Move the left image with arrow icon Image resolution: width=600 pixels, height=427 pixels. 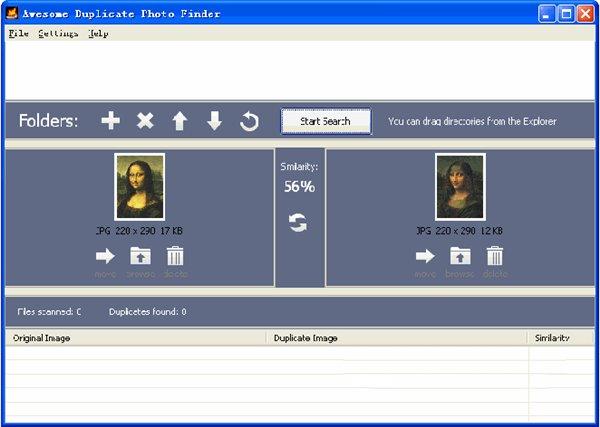105,256
